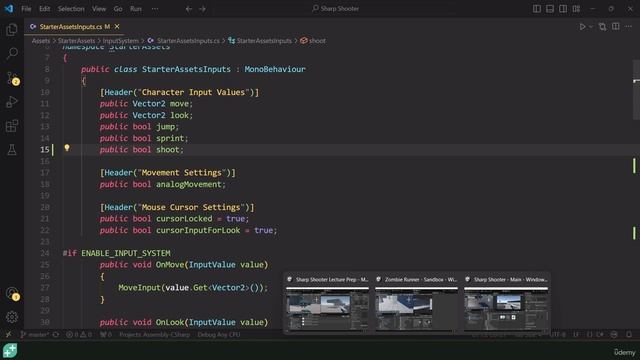Synchronize changes with the sync icon
Image resolution: width=640 pixels, height=360 pixels.
(56, 335)
